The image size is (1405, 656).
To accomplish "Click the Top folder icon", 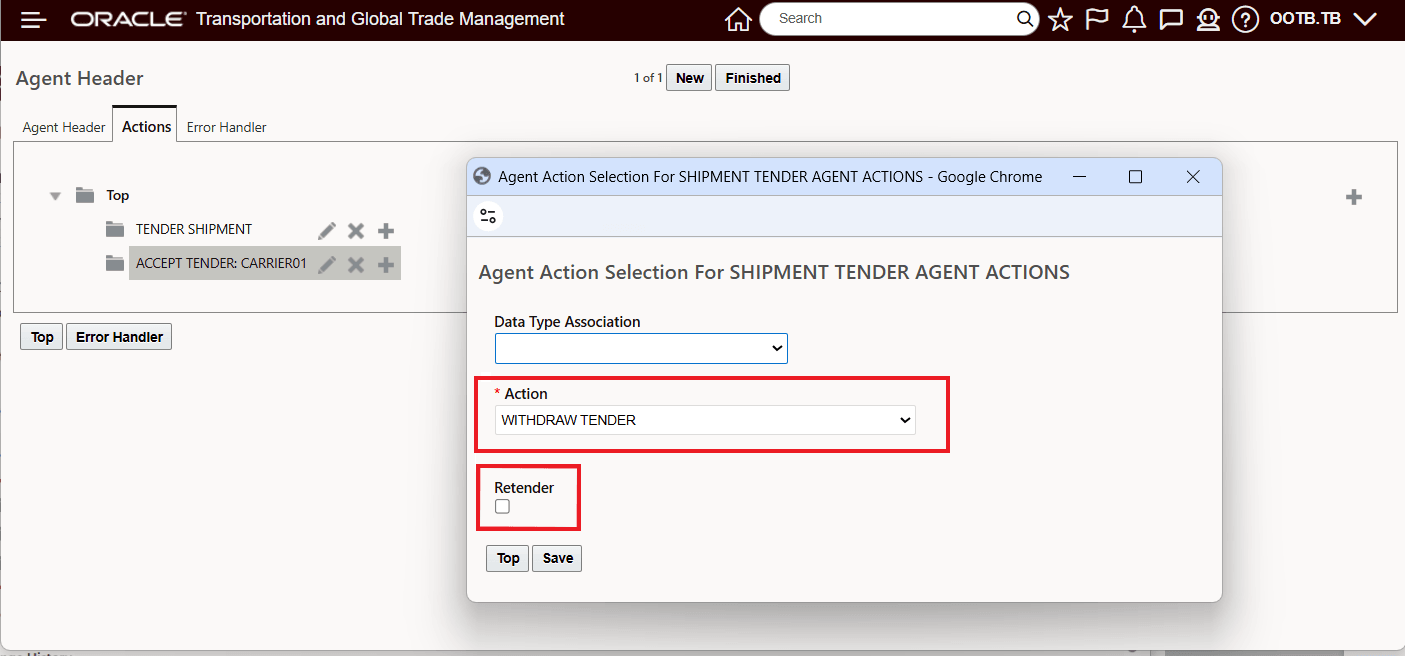I will [x=85, y=195].
